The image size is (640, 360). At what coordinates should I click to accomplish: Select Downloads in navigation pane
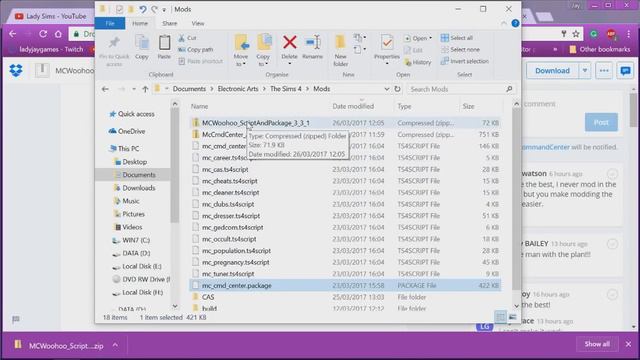tap(138, 188)
